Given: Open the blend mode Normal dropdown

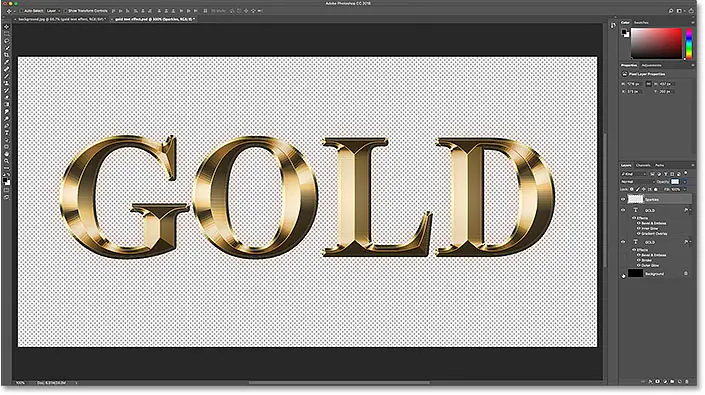Looking at the screenshot, I should coord(637,182).
